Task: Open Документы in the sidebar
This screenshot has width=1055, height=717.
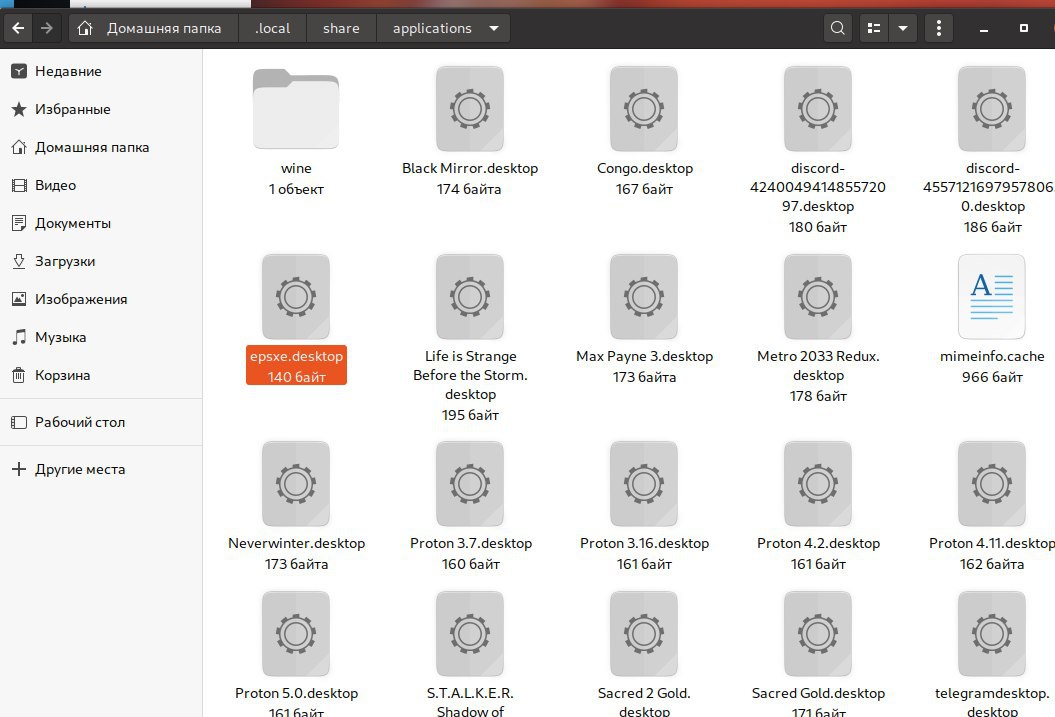Action: 101,223
